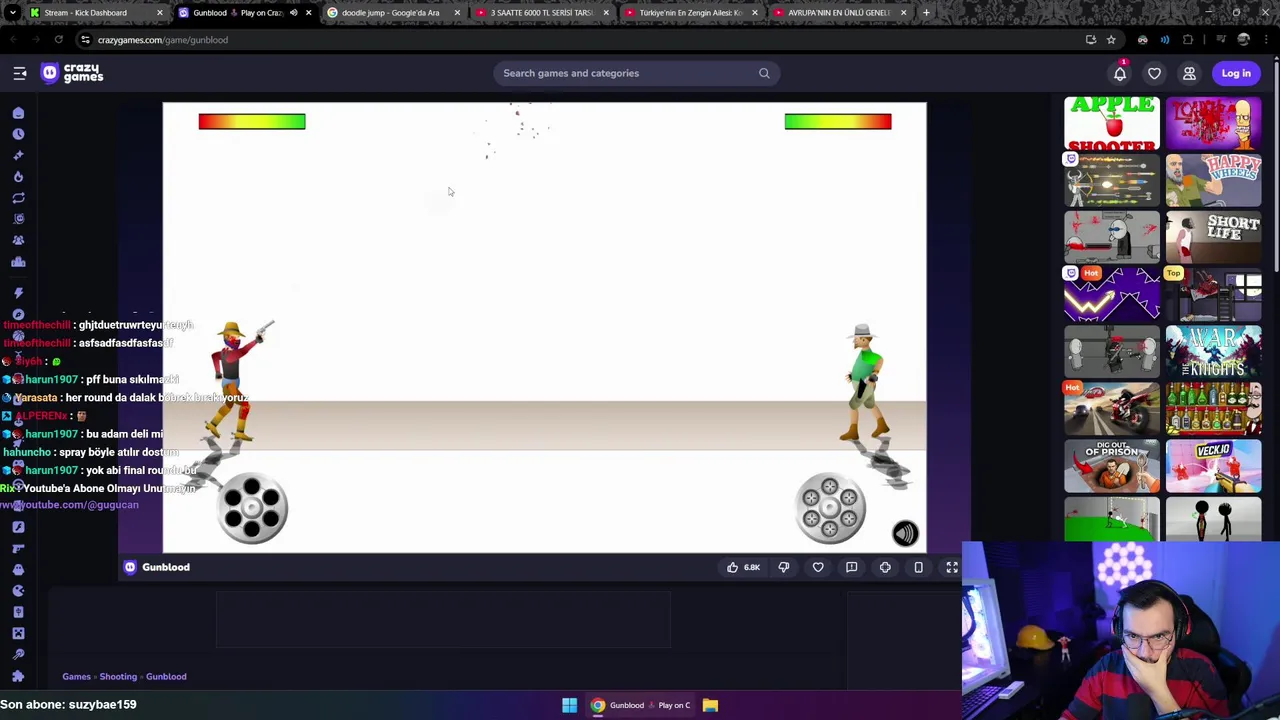The height and width of the screenshot is (720, 1280).
Task: Open Trending flame icon in sidebar
Action: click(18, 176)
